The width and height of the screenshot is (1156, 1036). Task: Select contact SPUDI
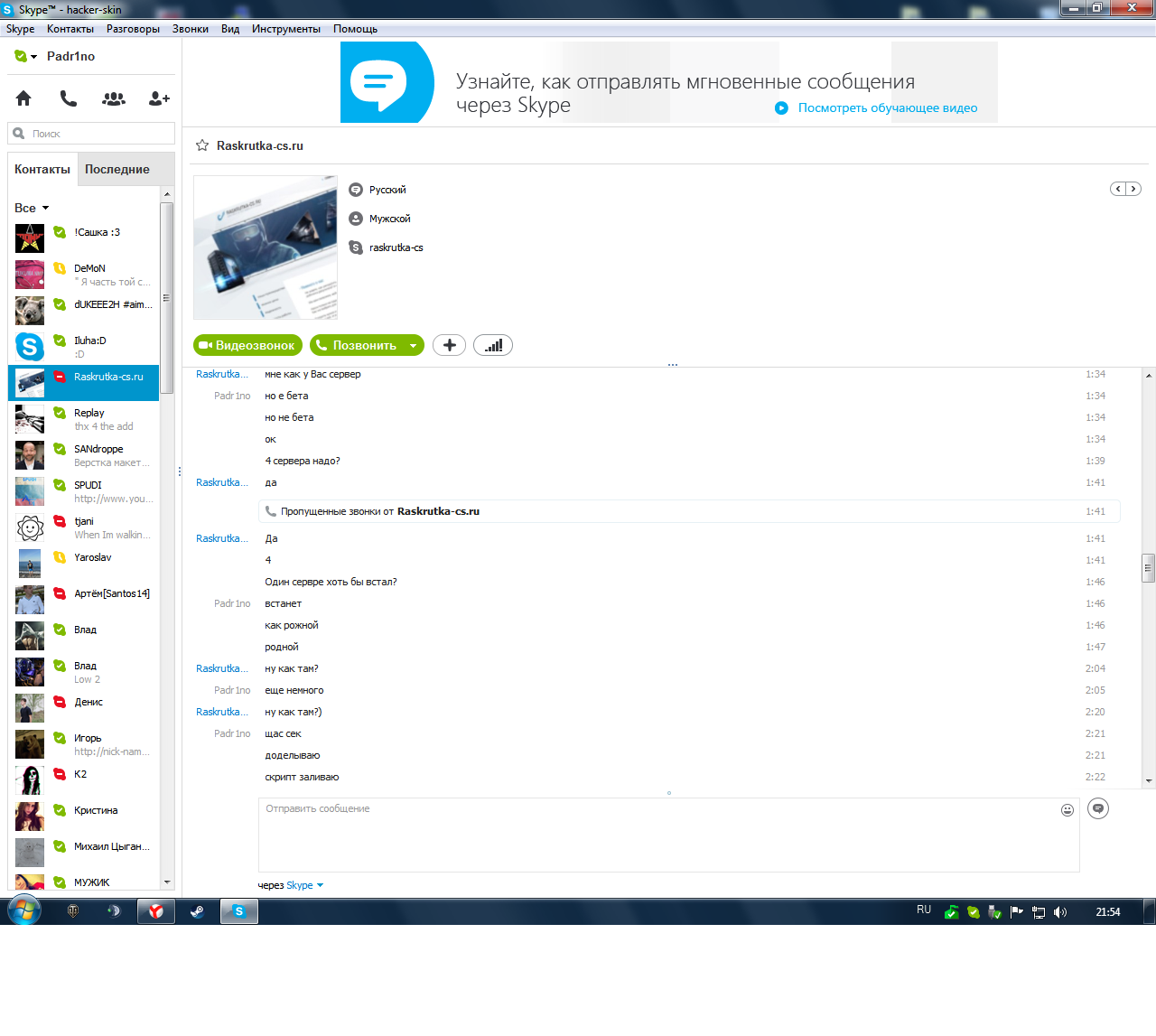coord(84,491)
